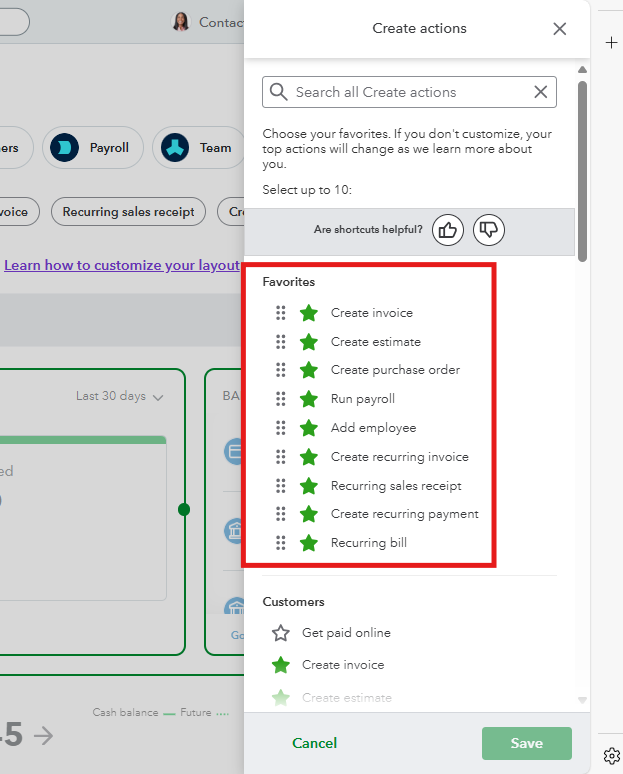
Task: Give thumbs down for shortcuts
Action: click(x=489, y=230)
